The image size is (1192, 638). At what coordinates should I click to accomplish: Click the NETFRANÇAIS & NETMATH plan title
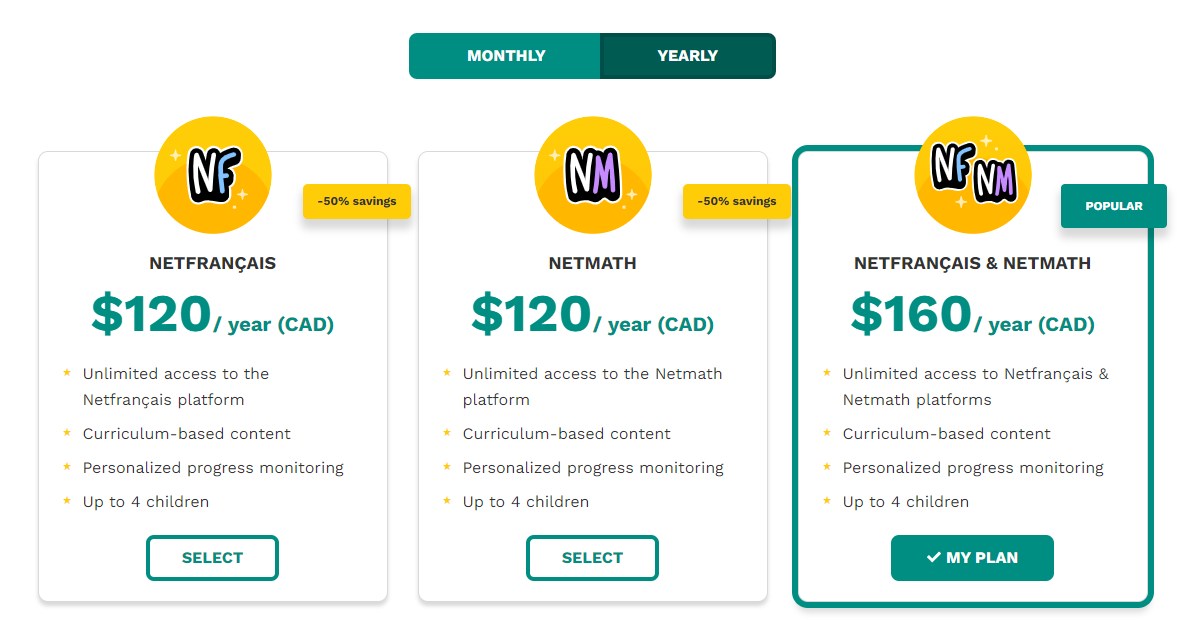click(x=972, y=263)
